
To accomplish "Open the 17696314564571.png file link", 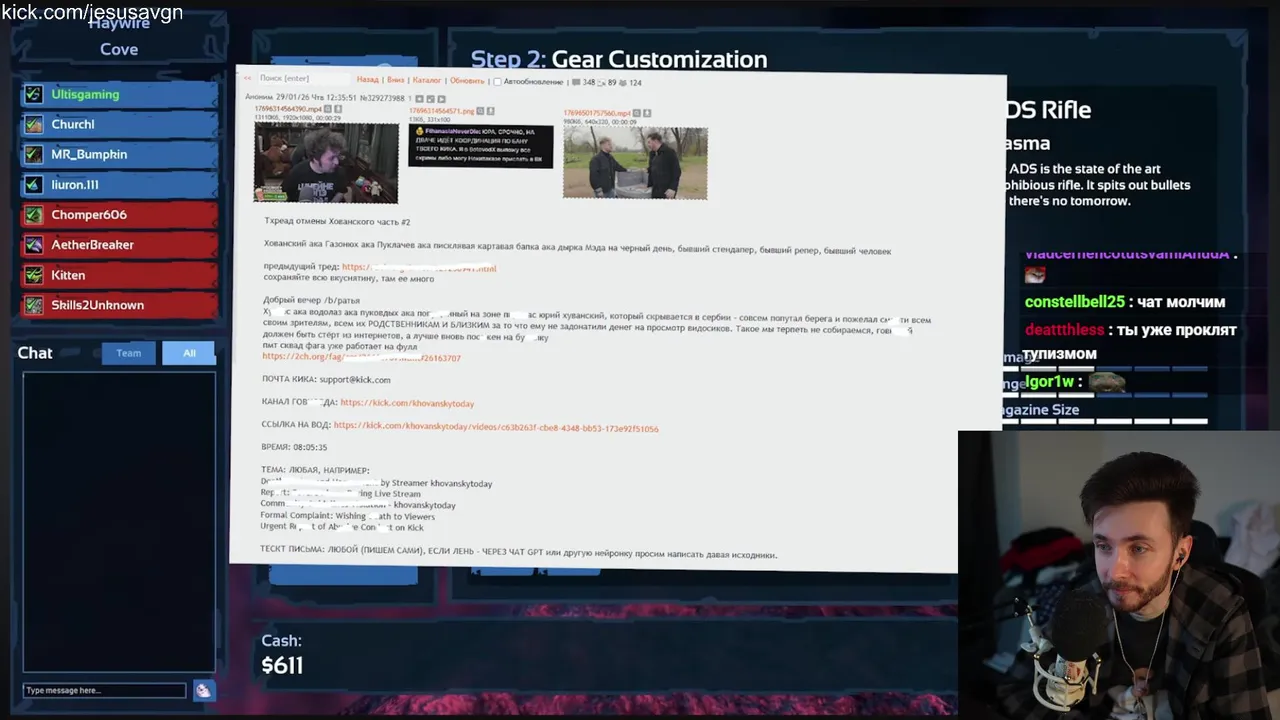I will click(x=441, y=111).
